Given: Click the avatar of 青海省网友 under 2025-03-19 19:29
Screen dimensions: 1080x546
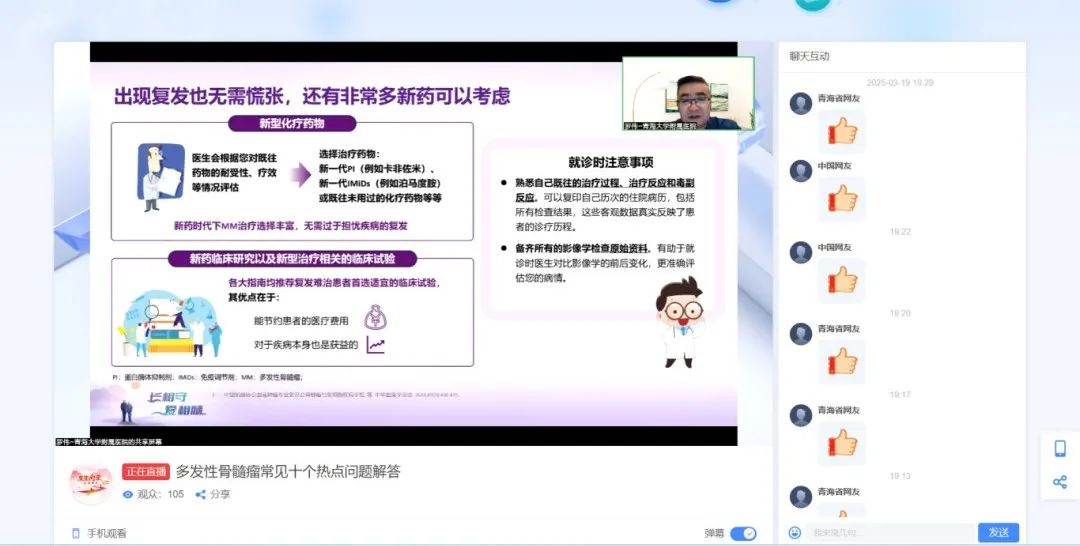Looking at the screenshot, I should point(800,104).
